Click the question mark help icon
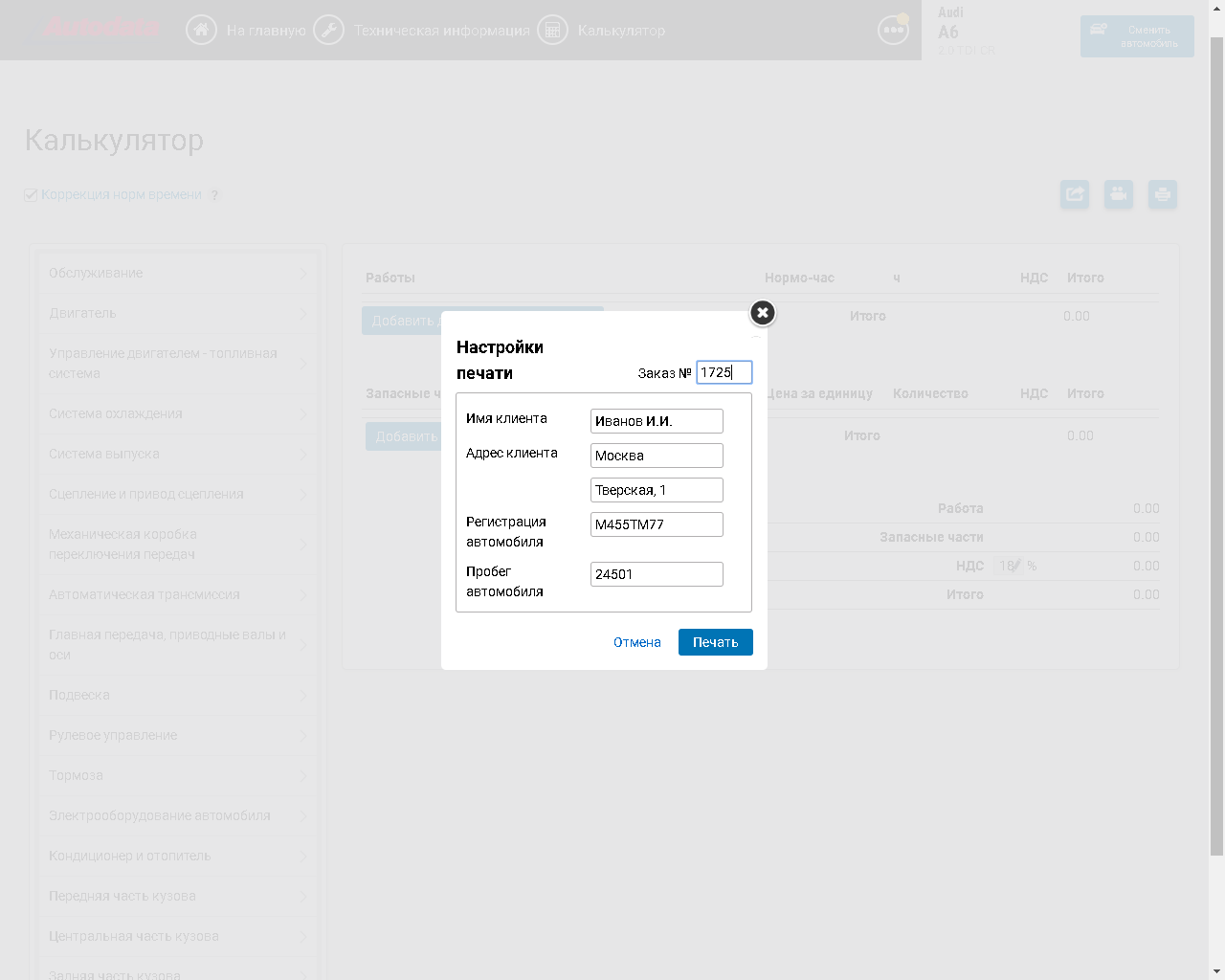Screen dimensions: 1225x980 214,195
